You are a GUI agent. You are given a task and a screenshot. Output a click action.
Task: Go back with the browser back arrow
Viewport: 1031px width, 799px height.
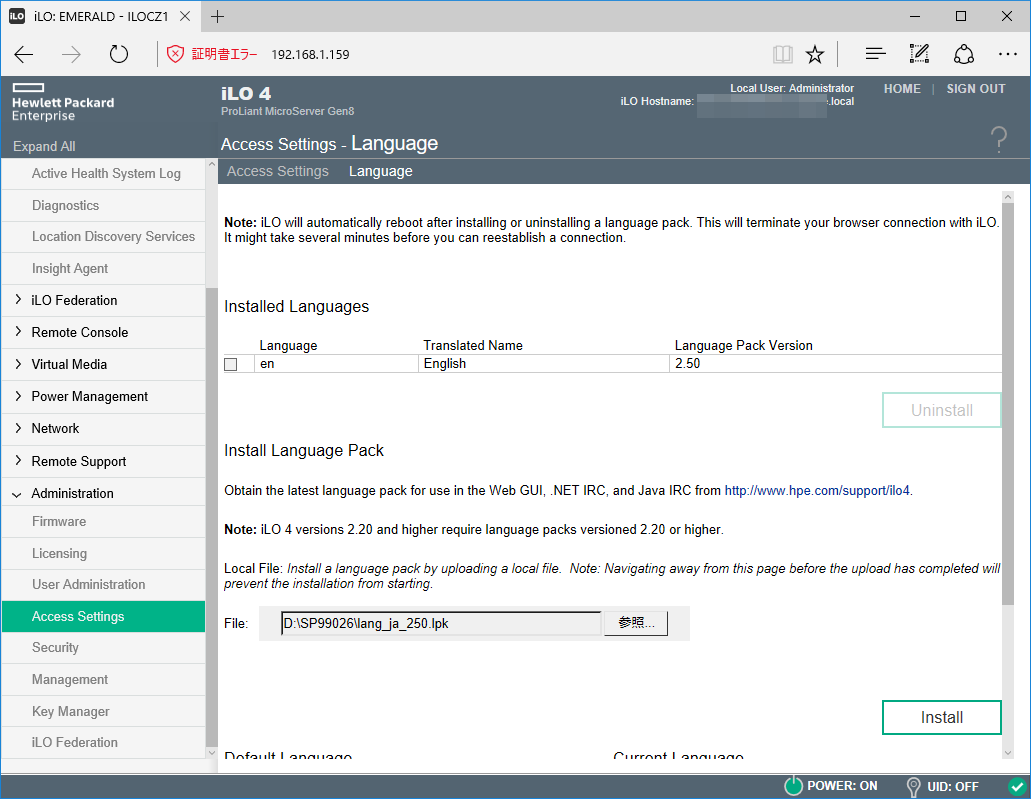pos(24,54)
